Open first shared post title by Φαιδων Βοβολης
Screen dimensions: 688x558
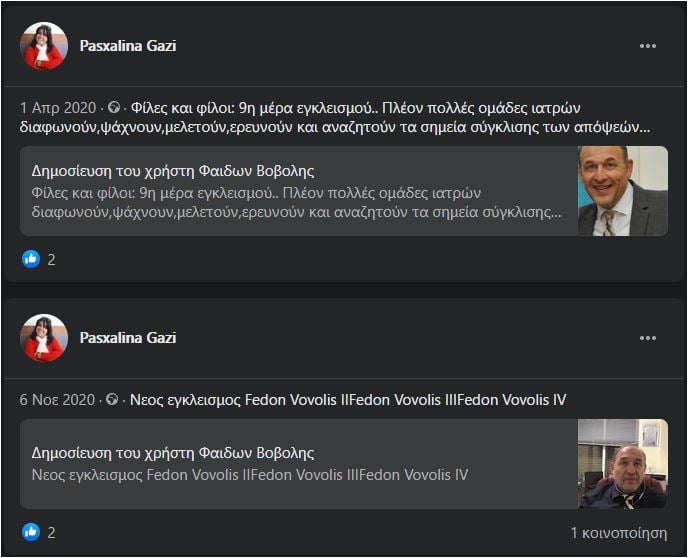[x=173, y=171]
